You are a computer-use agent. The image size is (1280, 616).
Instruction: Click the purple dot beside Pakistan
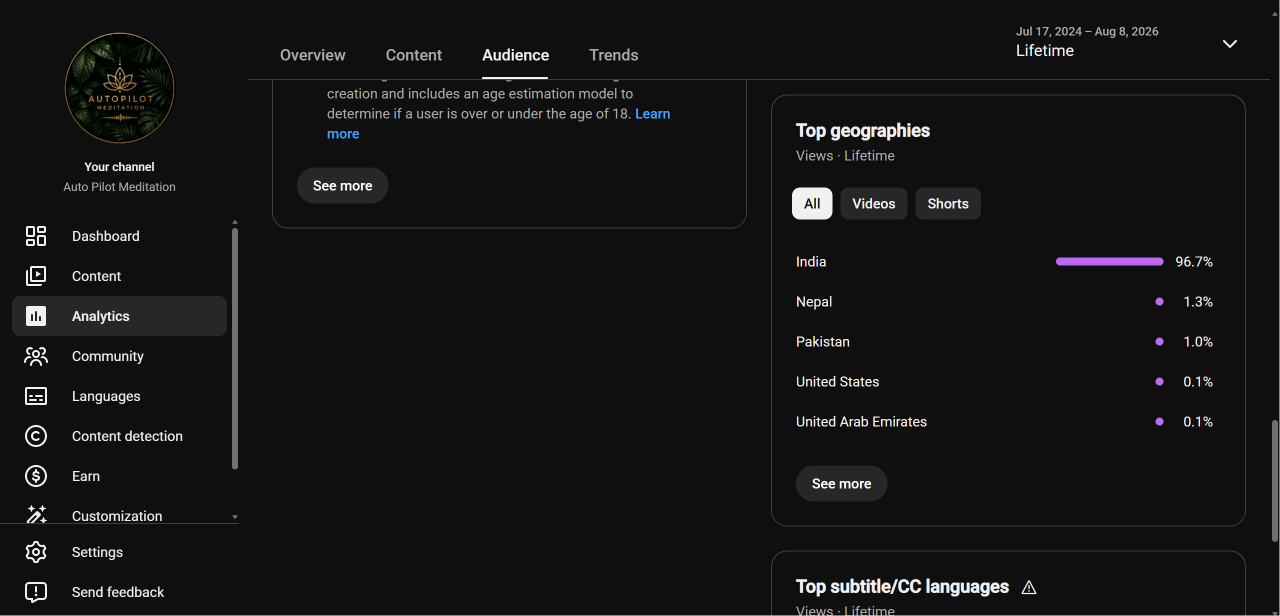[x=1159, y=341]
